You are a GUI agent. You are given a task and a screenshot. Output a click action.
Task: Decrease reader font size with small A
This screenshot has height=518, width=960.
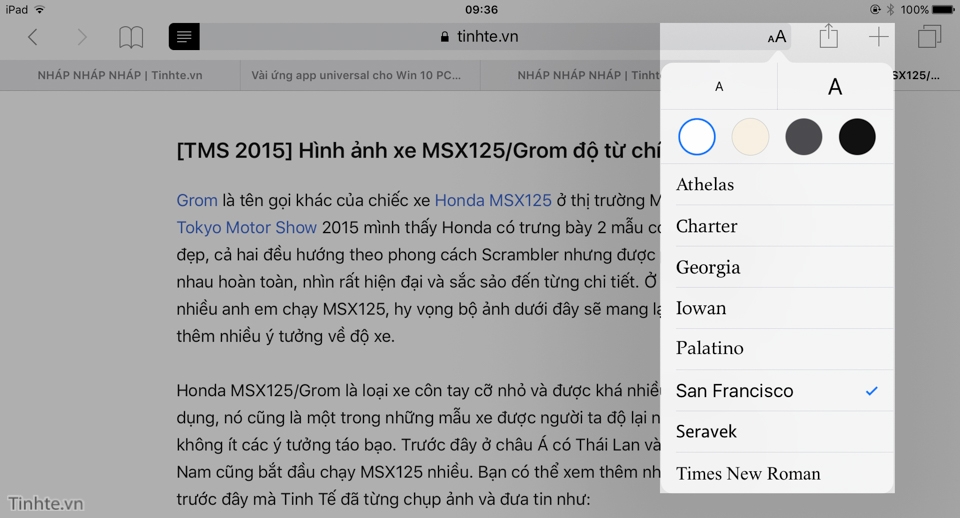[719, 86]
